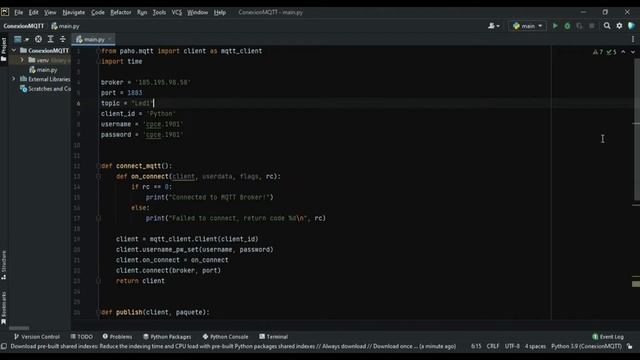Open JetBrains toolbox icon top right

pyautogui.click(x=631, y=26)
